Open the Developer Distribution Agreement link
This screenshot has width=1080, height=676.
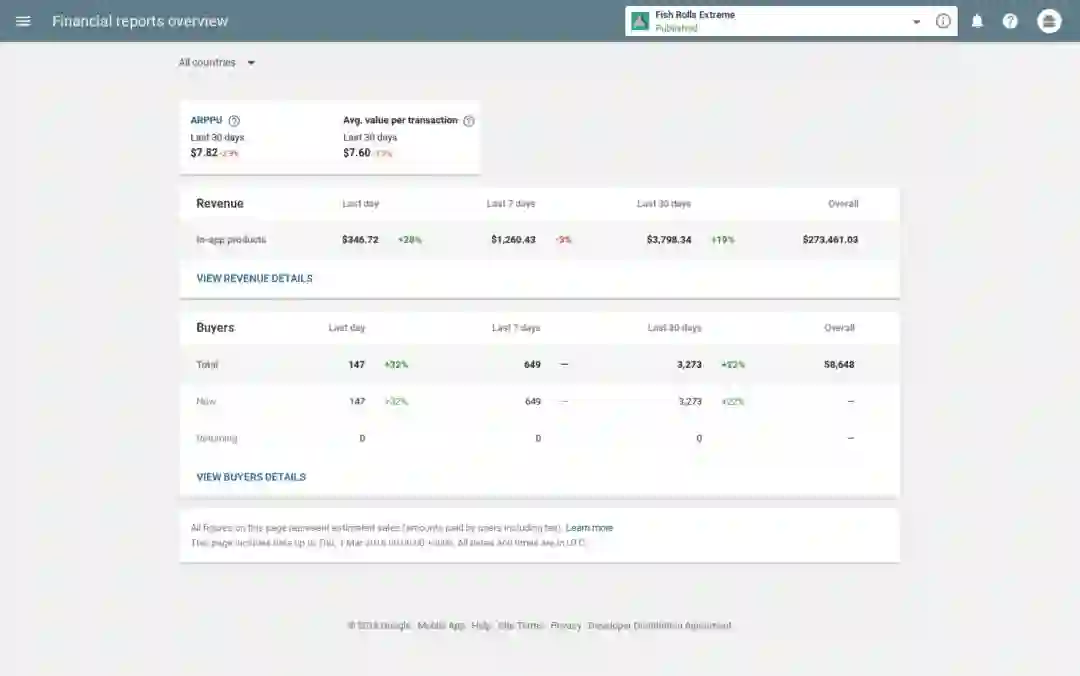click(659, 626)
